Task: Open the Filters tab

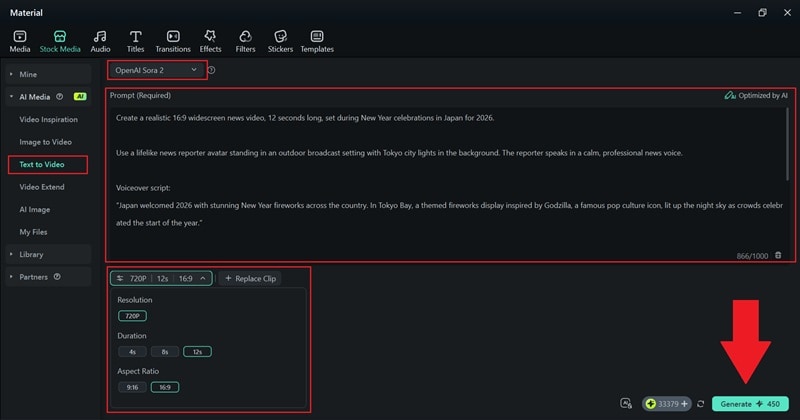Action: tap(245, 41)
